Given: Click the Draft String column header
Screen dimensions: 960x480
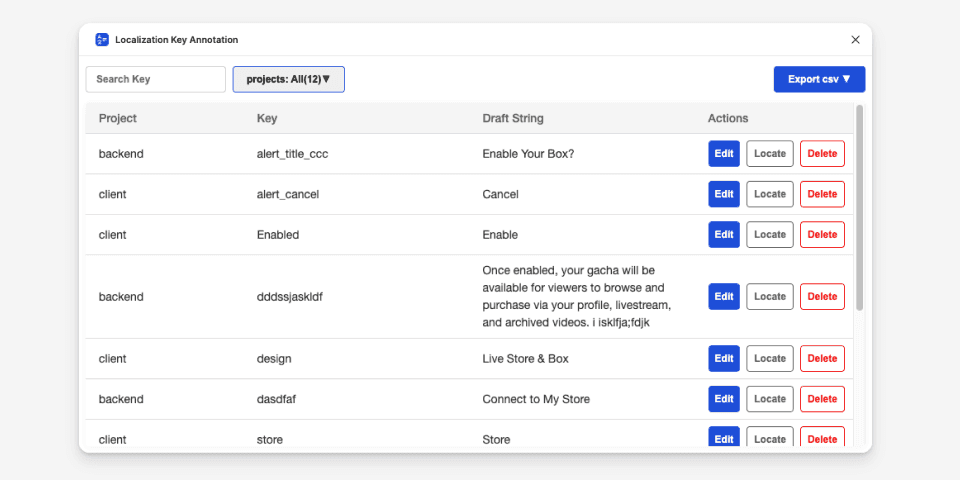Looking at the screenshot, I should pyautogui.click(x=512, y=118).
